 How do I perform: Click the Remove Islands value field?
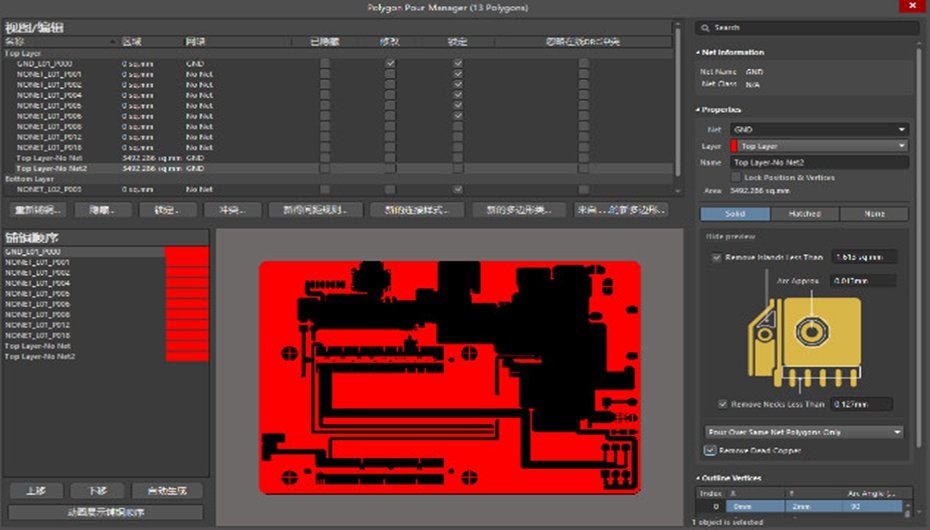[x=864, y=257]
